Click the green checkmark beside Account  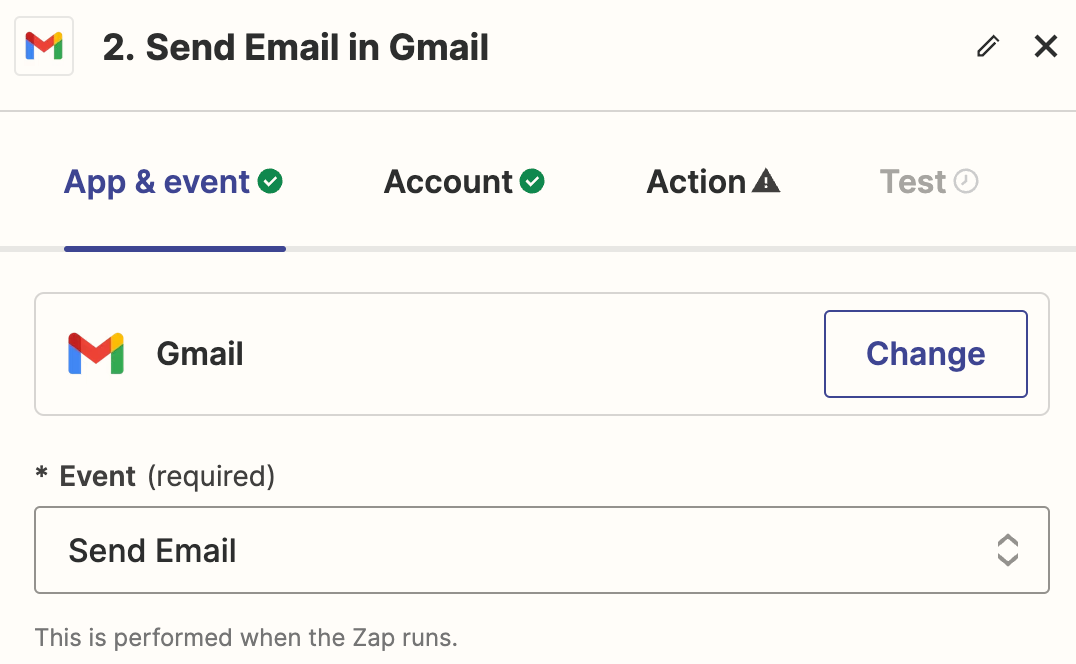[532, 182]
